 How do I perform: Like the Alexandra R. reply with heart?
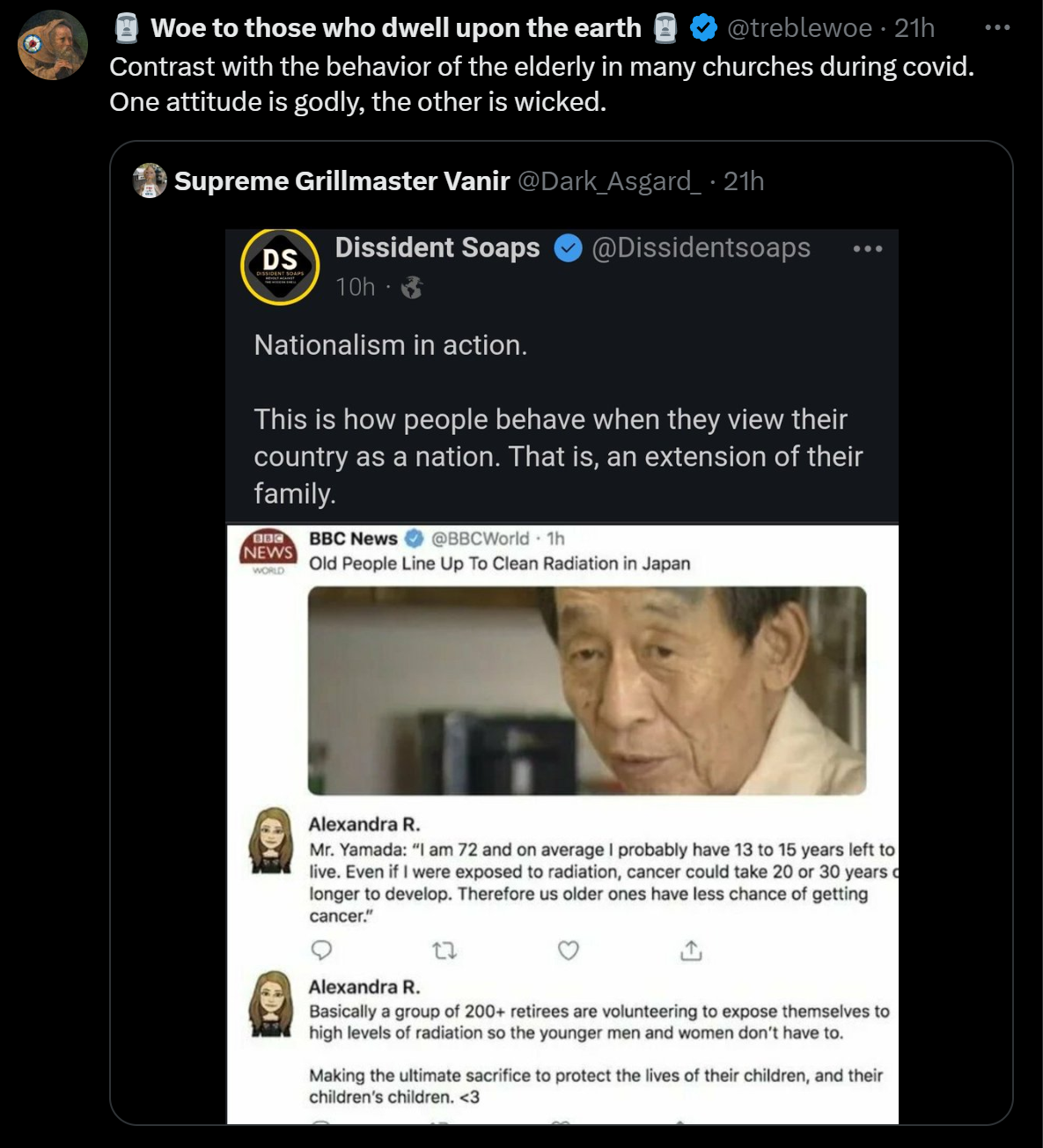point(569,950)
